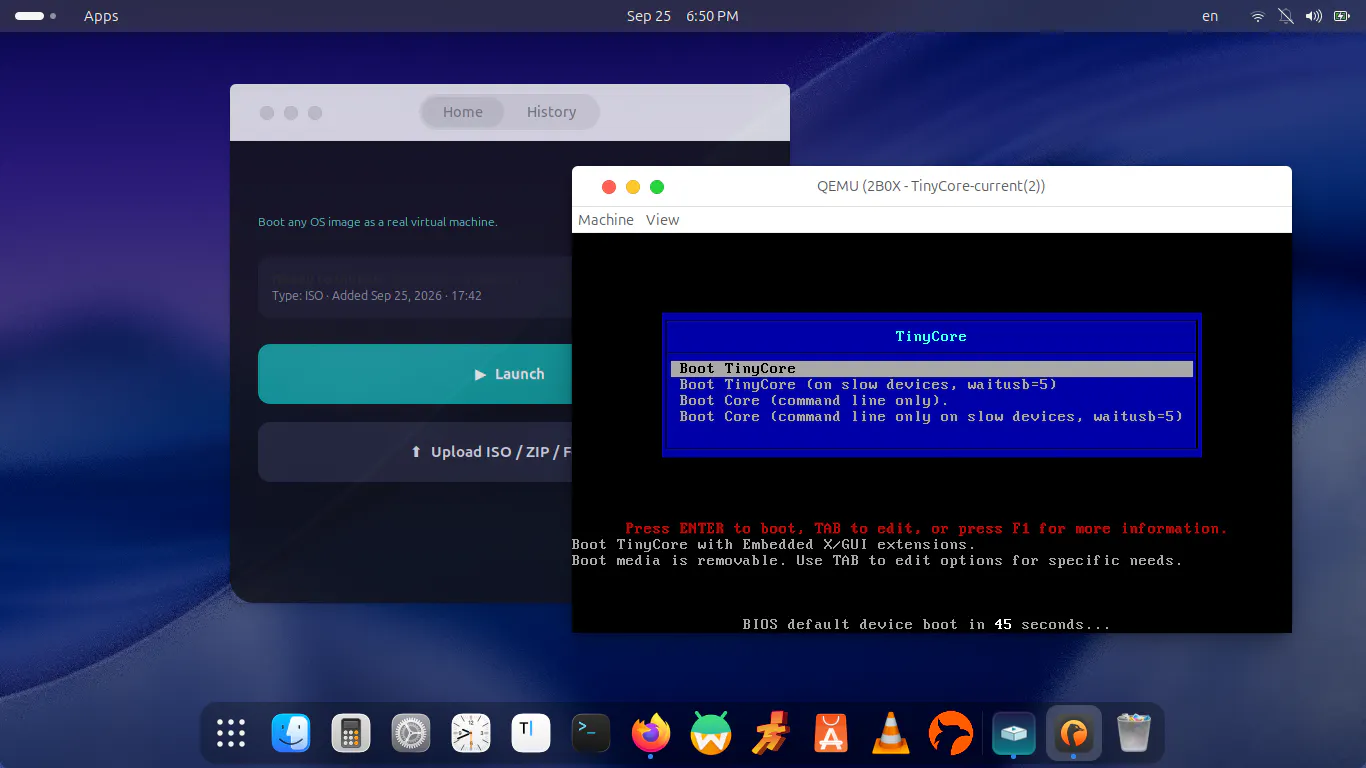Open the volume speaker indicator in the top bar
1366x768 pixels.
[x=1314, y=16]
